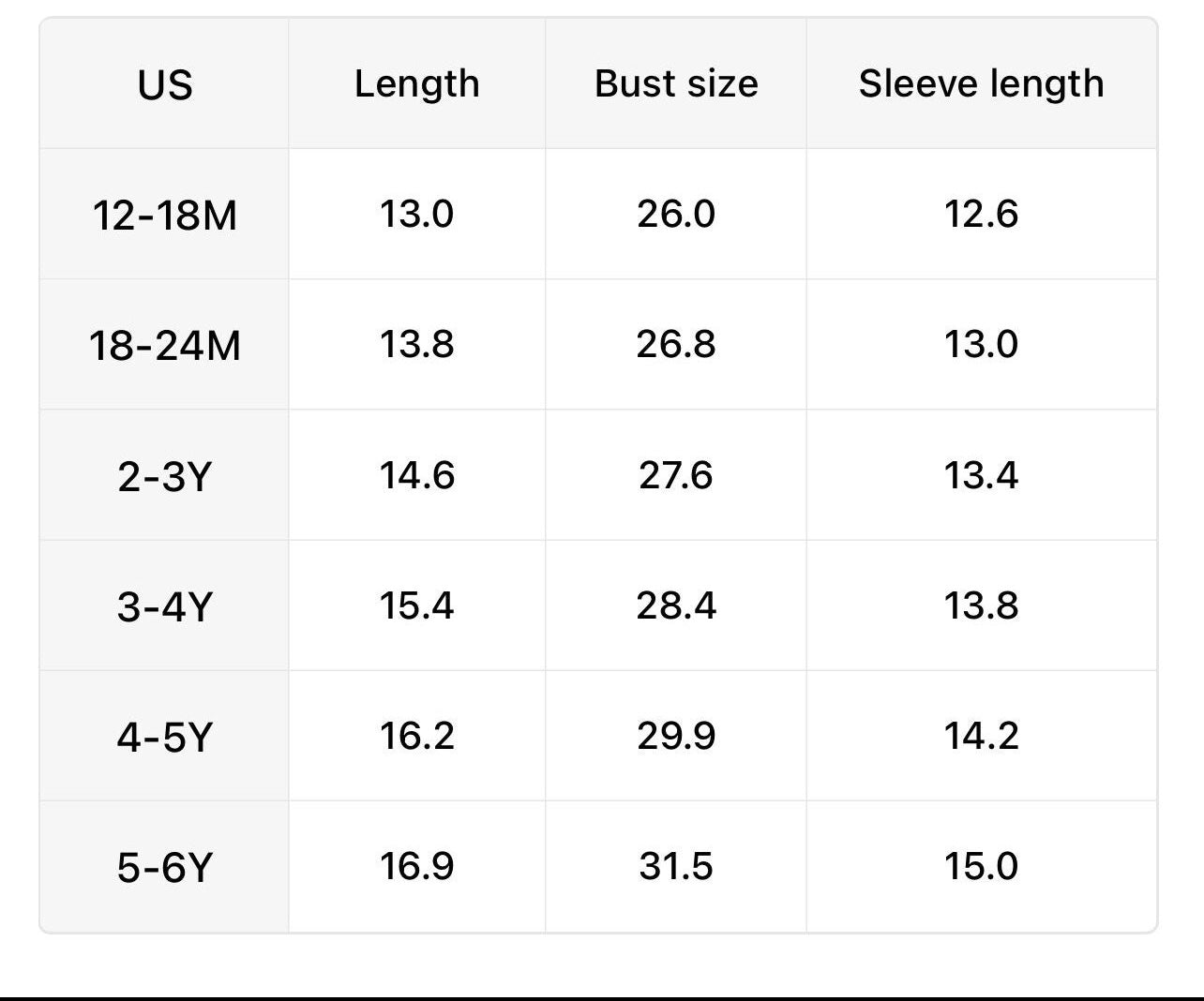Click the Sleeve length column header

pyautogui.click(x=981, y=84)
